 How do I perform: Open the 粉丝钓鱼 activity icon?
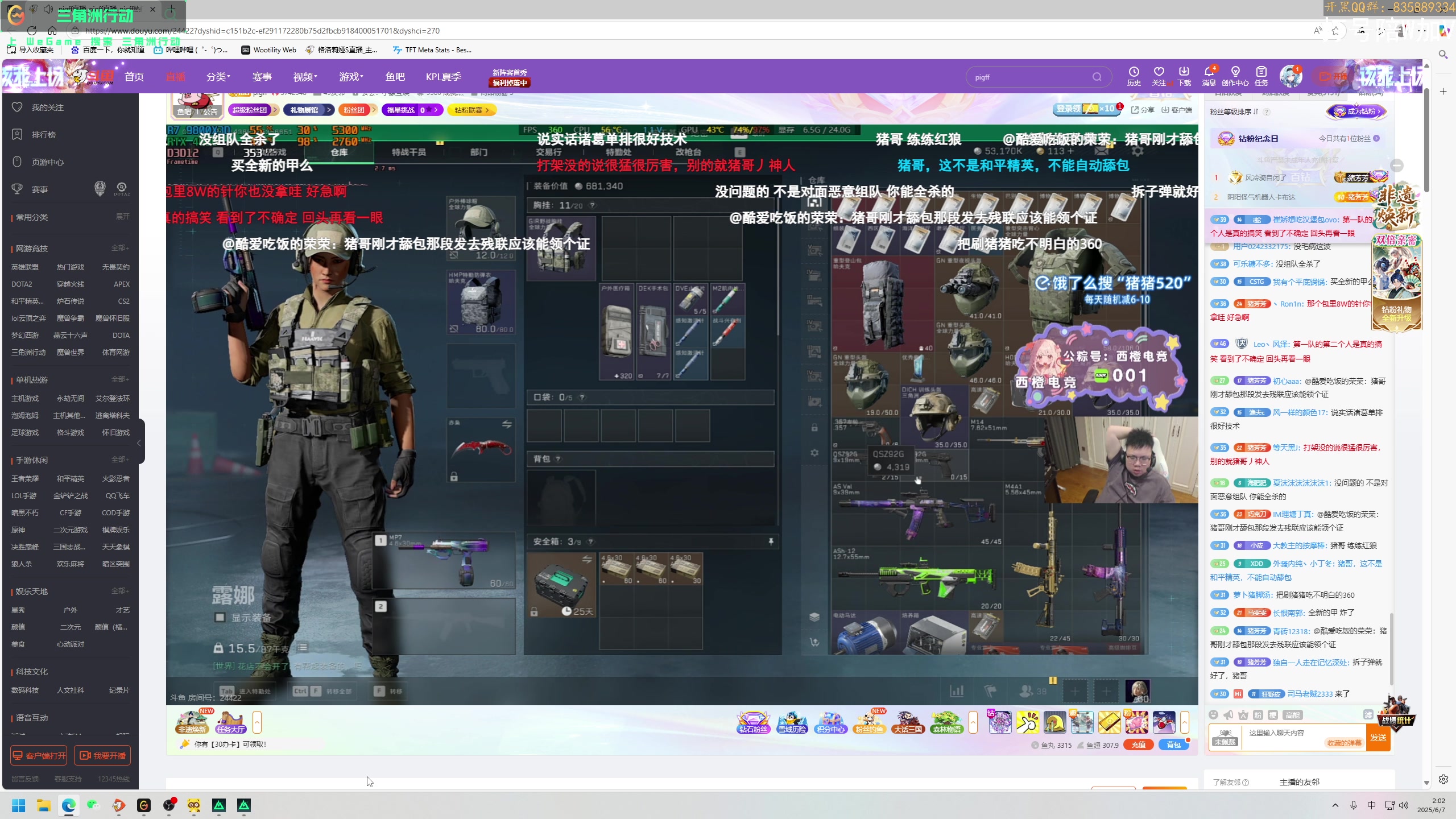pos(870,722)
